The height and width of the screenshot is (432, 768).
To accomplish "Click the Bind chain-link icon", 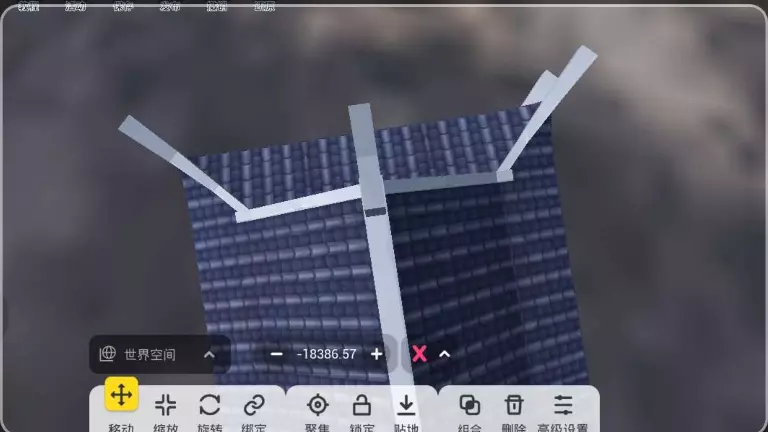I will pyautogui.click(x=254, y=405).
